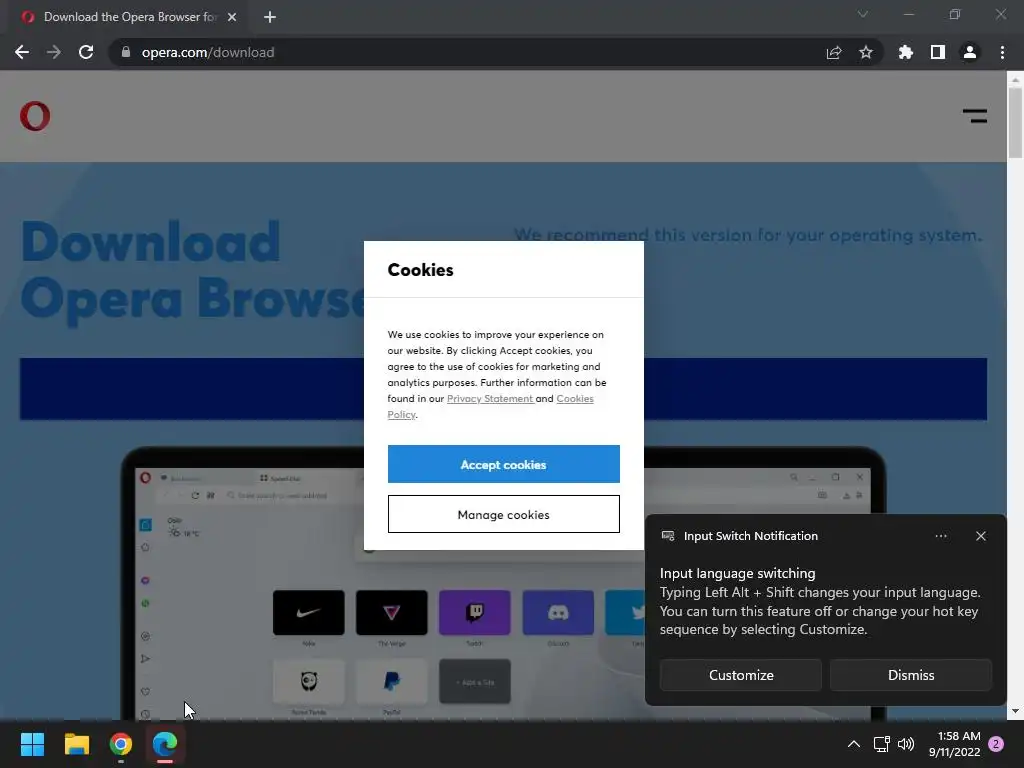
Task: Open the volume control in the tray
Action: coord(906,744)
